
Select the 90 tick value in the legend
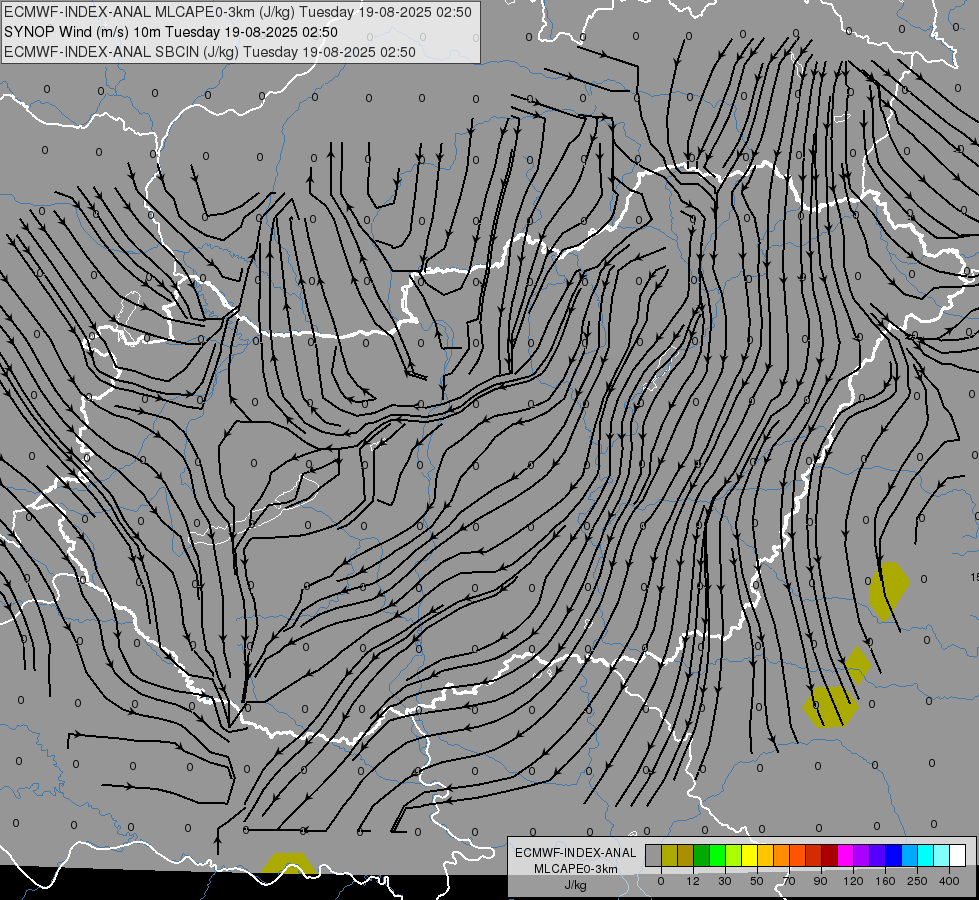click(820, 881)
